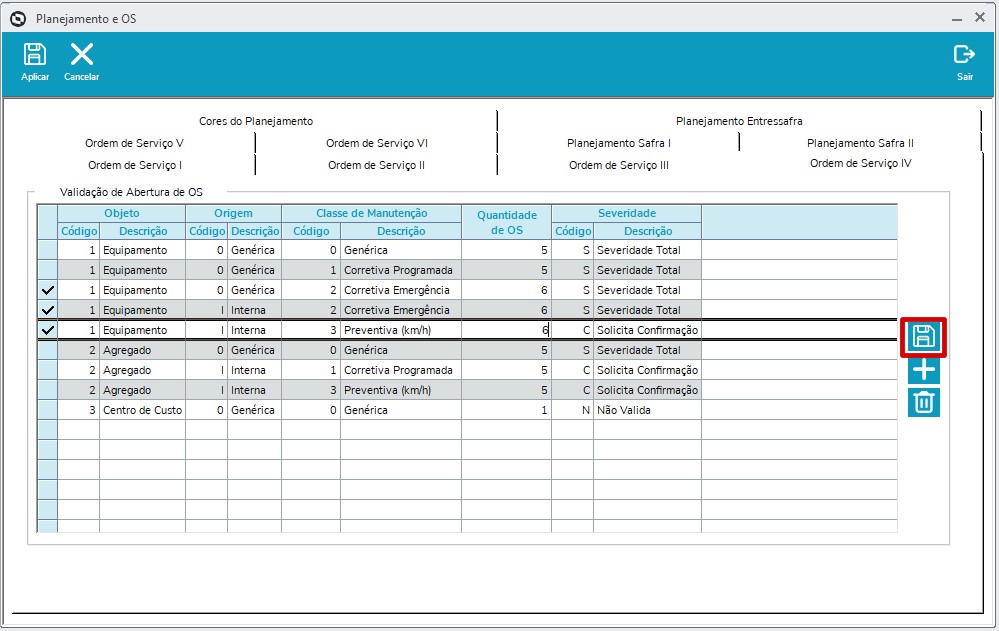Screen dimensions: 999x631
Task: Click 'Solicita Confirmação' in Equipamento Preventiva row
Action: 647,330
